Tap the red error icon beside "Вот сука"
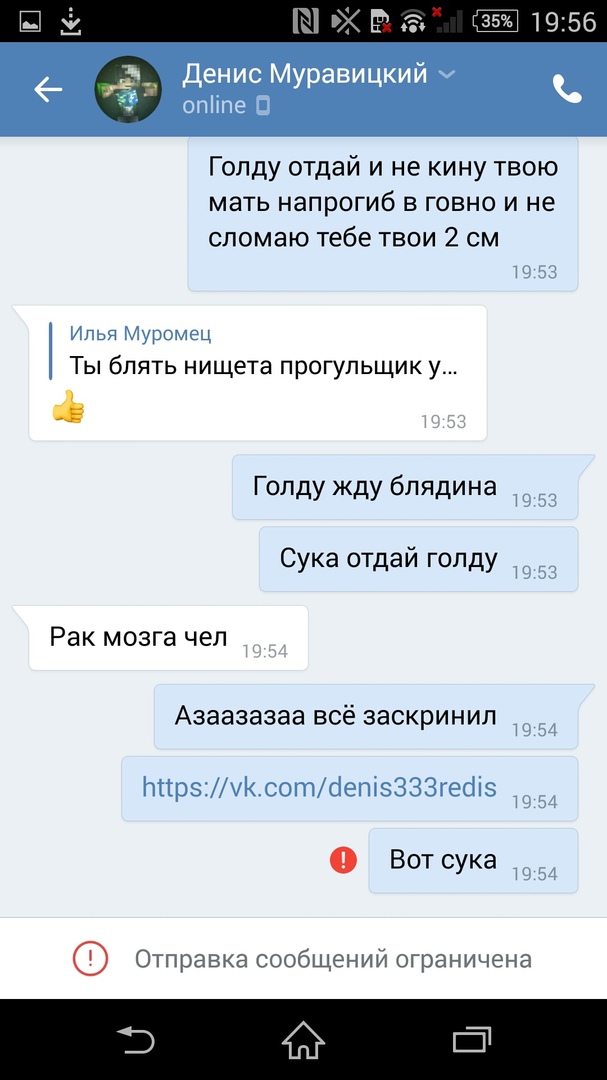 click(x=343, y=860)
